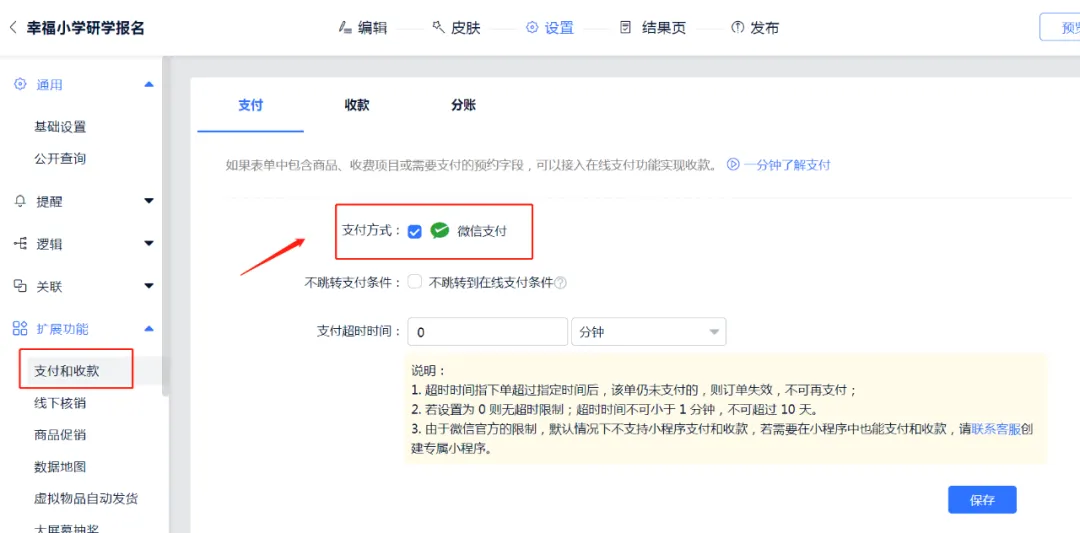The image size is (1080, 533).
Task: Collapse the 通用 sidebar section
Action: [149, 85]
